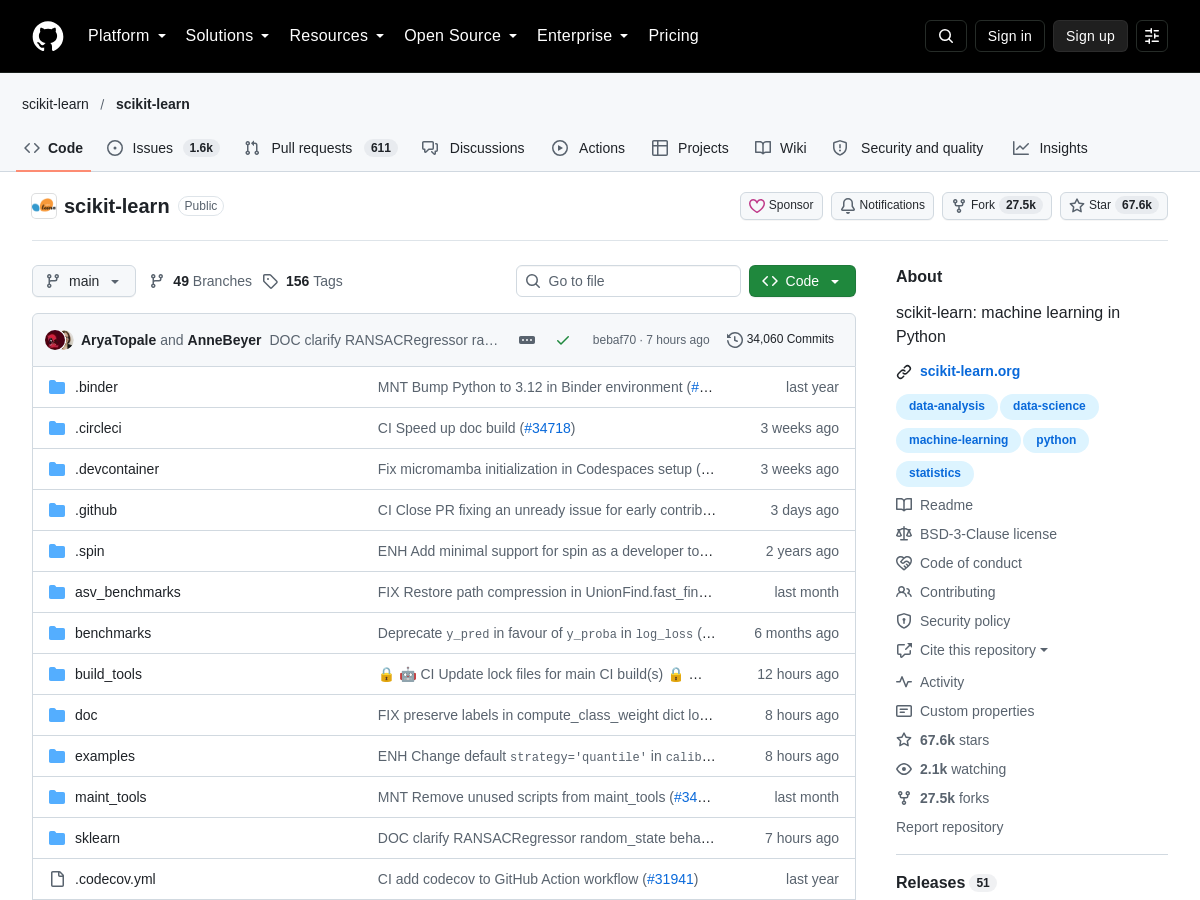Screen dimensions: 1200x900
Task: Open the search magnifier in the header
Action: pyautogui.click(x=946, y=36)
